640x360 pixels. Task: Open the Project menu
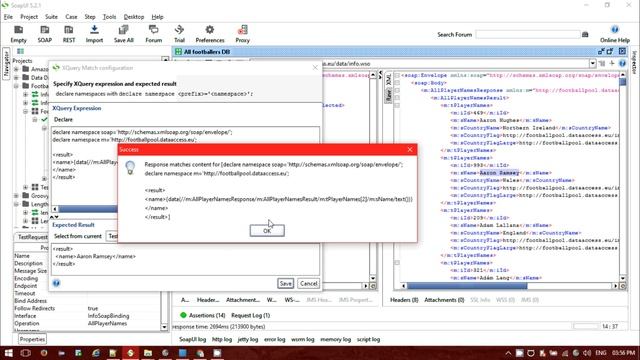29,17
